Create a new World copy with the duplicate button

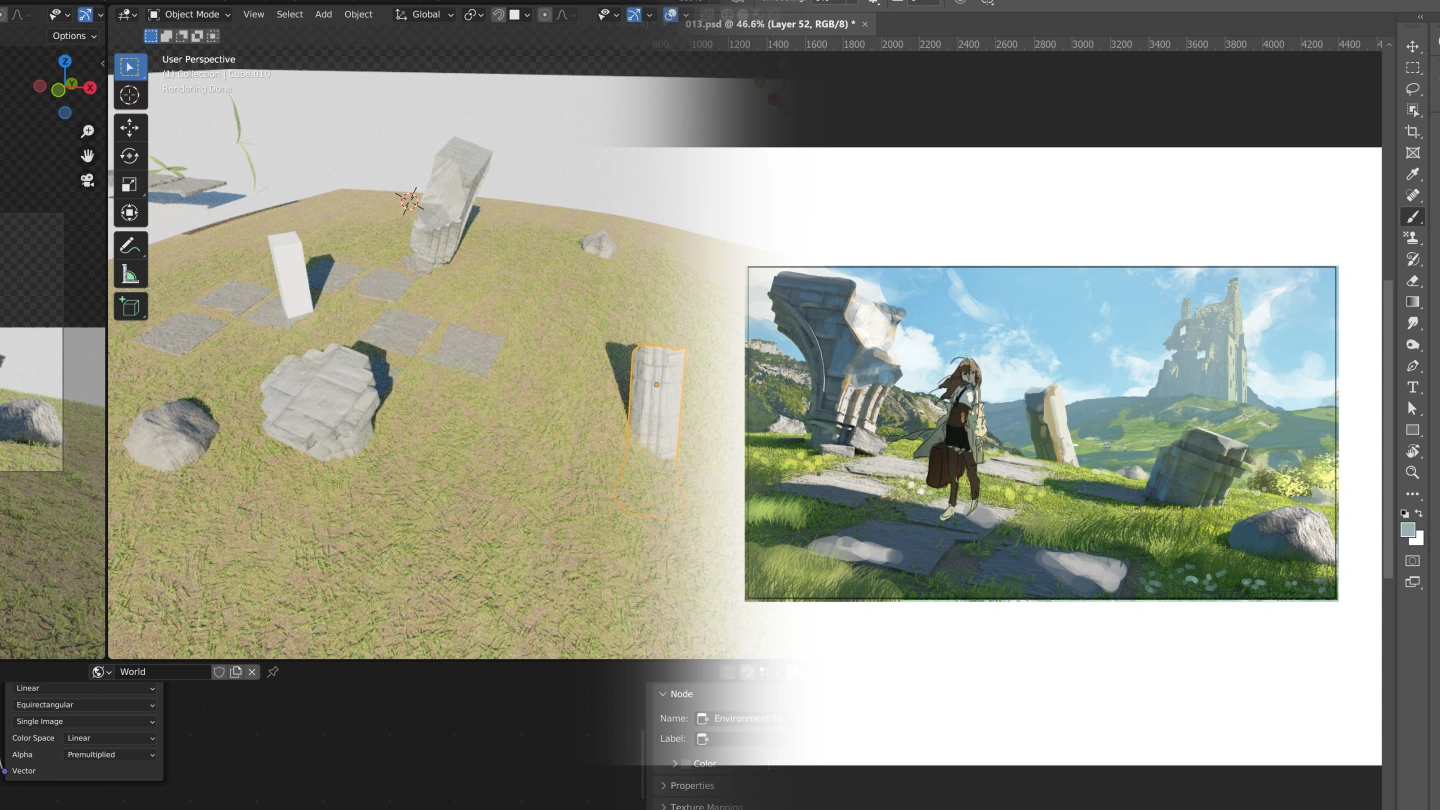click(x=236, y=671)
